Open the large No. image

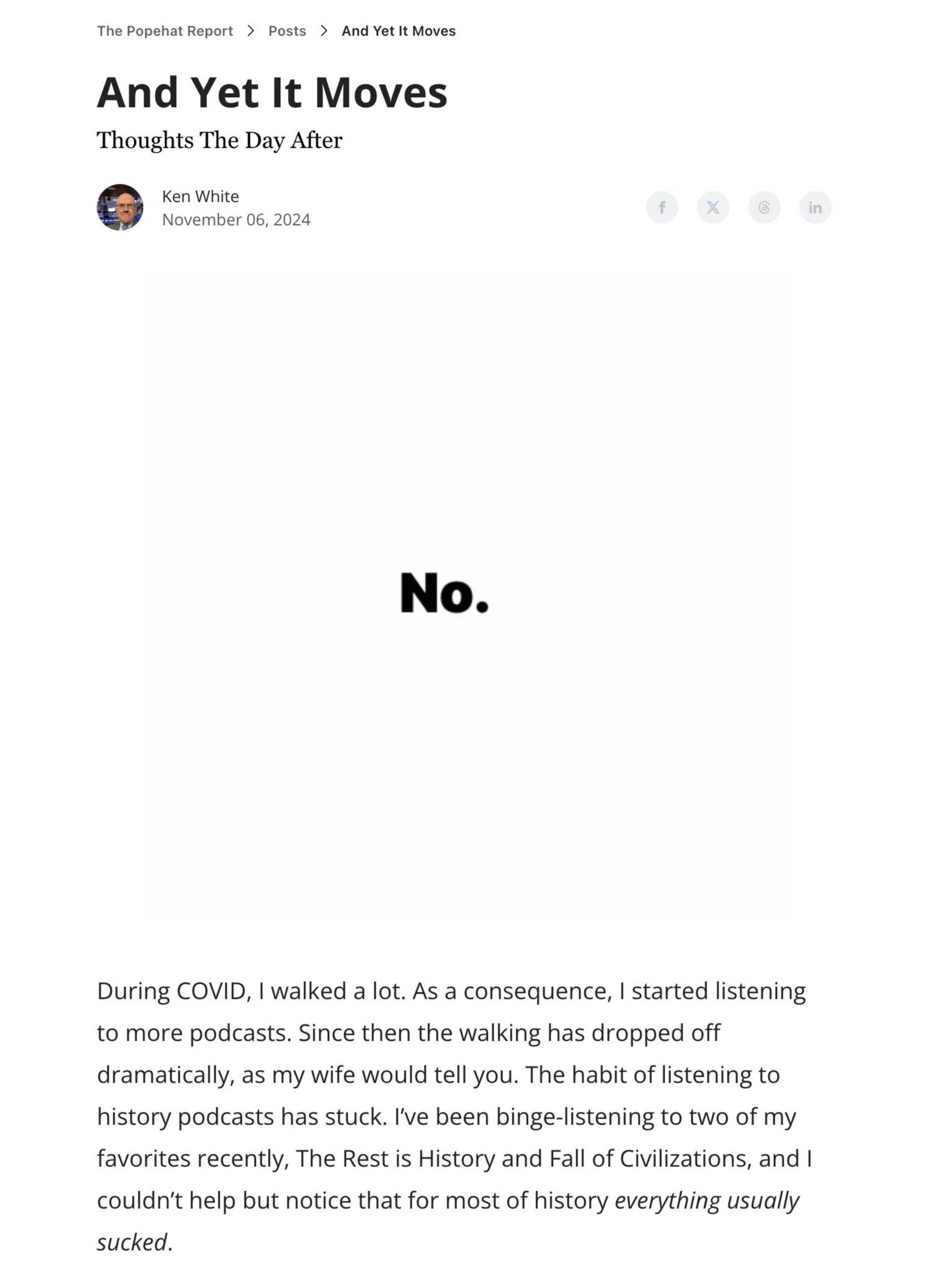465,595
